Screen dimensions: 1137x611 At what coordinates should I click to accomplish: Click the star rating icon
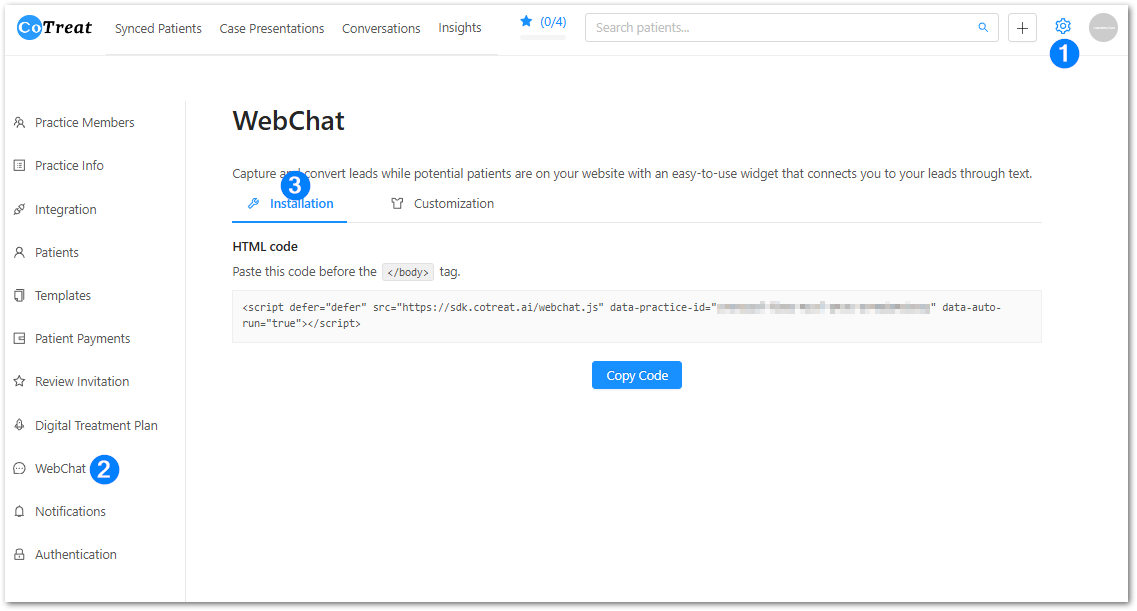(x=526, y=21)
